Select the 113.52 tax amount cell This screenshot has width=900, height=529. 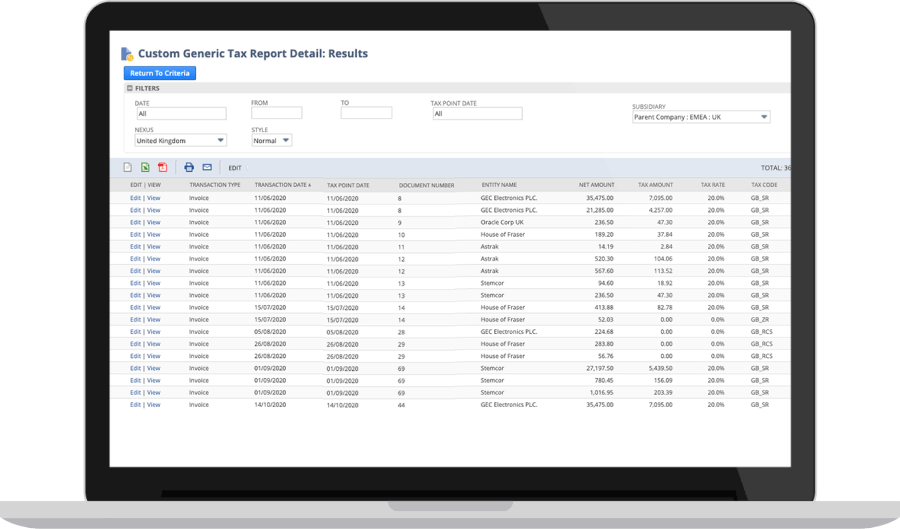(x=663, y=271)
